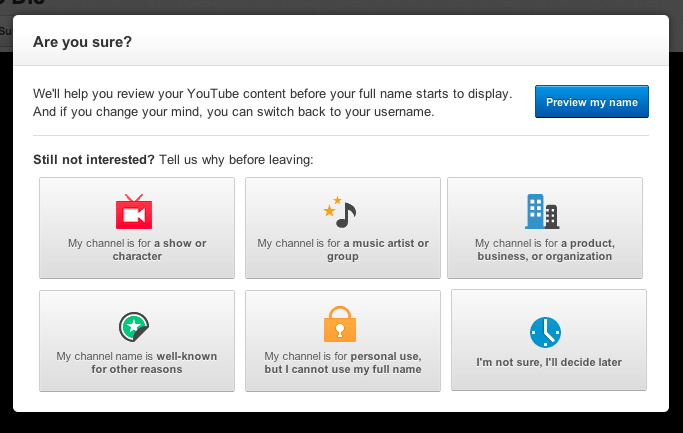Viewport: 683px width, 433px height.
Task: Click the blue clock icon
Action: coord(545,331)
